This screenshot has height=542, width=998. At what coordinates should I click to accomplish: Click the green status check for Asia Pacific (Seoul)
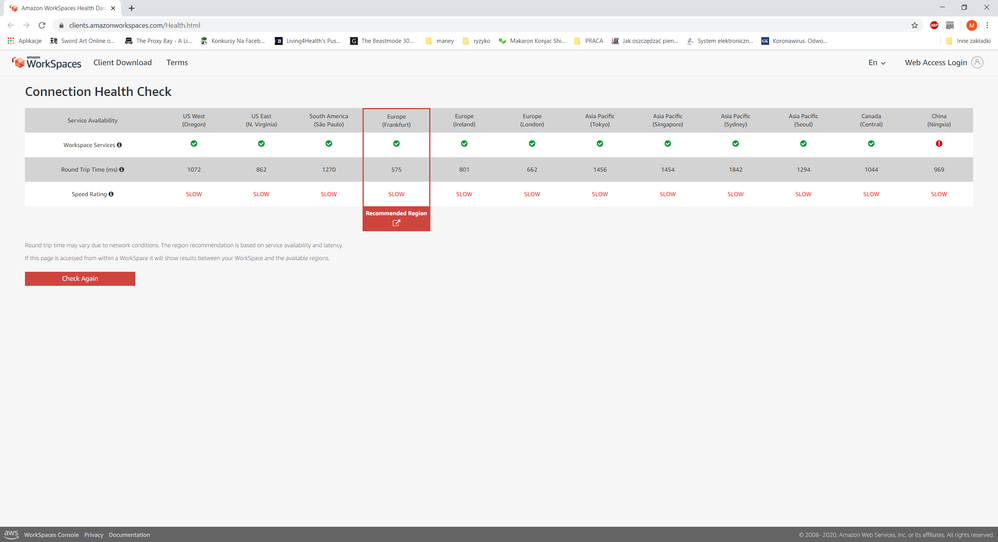803,144
